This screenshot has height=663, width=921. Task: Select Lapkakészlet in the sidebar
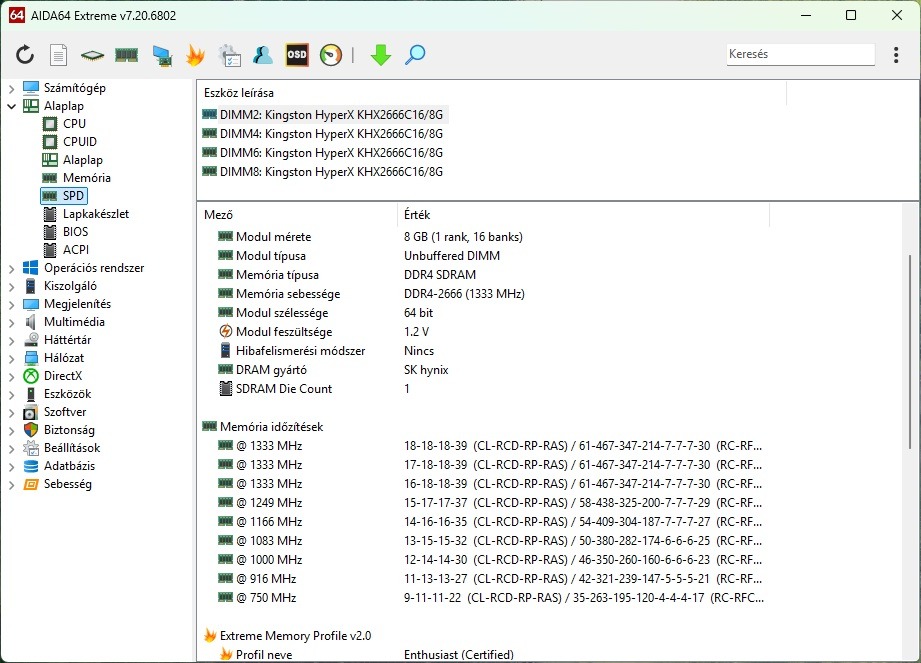(x=96, y=214)
